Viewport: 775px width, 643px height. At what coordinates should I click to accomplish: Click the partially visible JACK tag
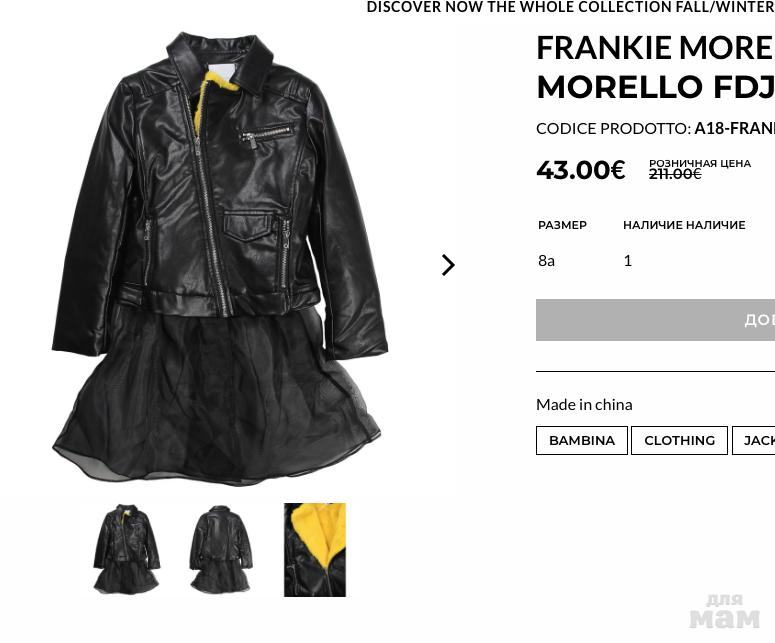[757, 440]
